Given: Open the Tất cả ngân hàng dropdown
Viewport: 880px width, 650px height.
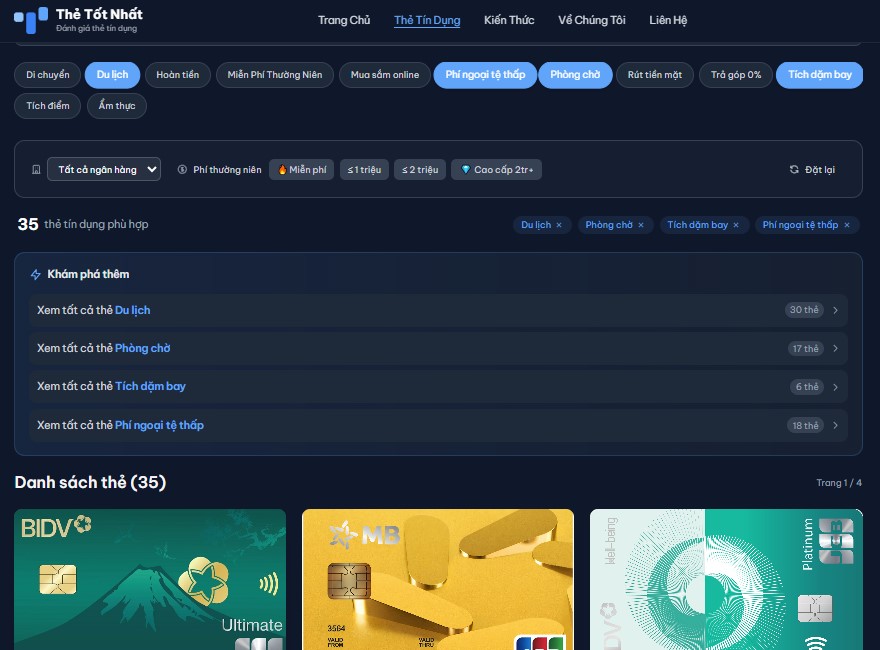Looking at the screenshot, I should [104, 169].
